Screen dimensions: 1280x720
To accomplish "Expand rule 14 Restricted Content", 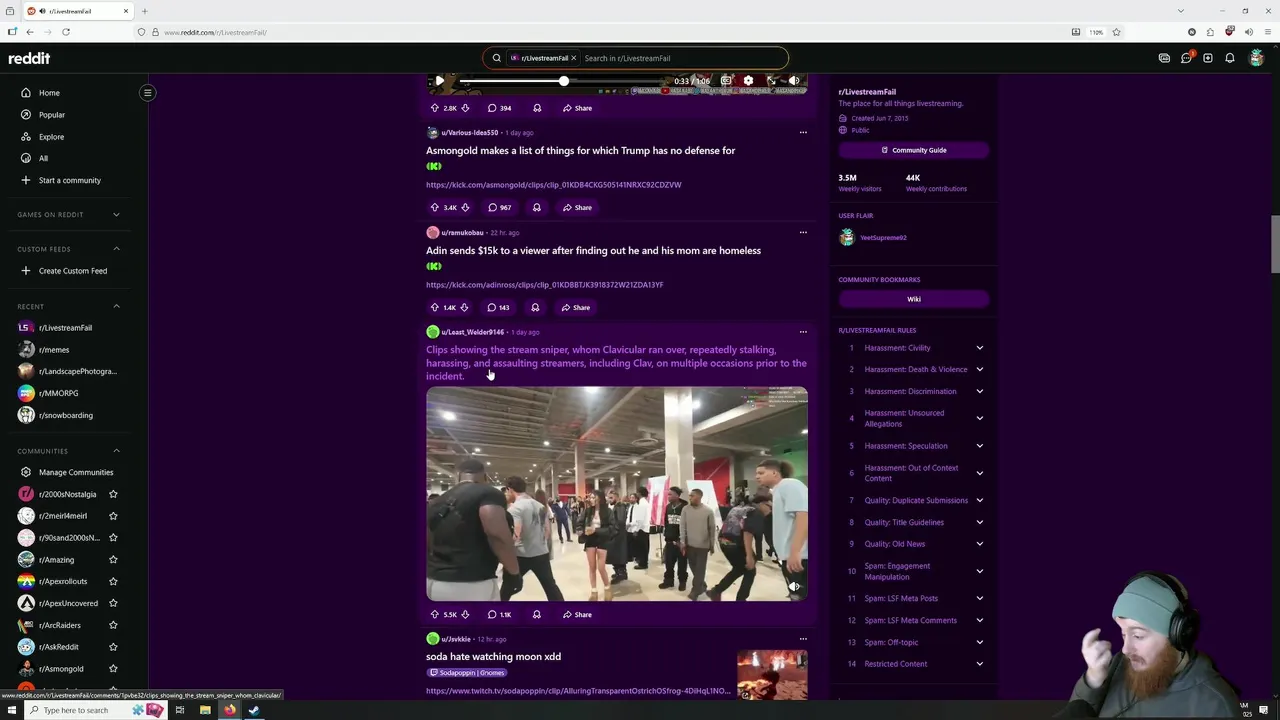I will pos(979,664).
